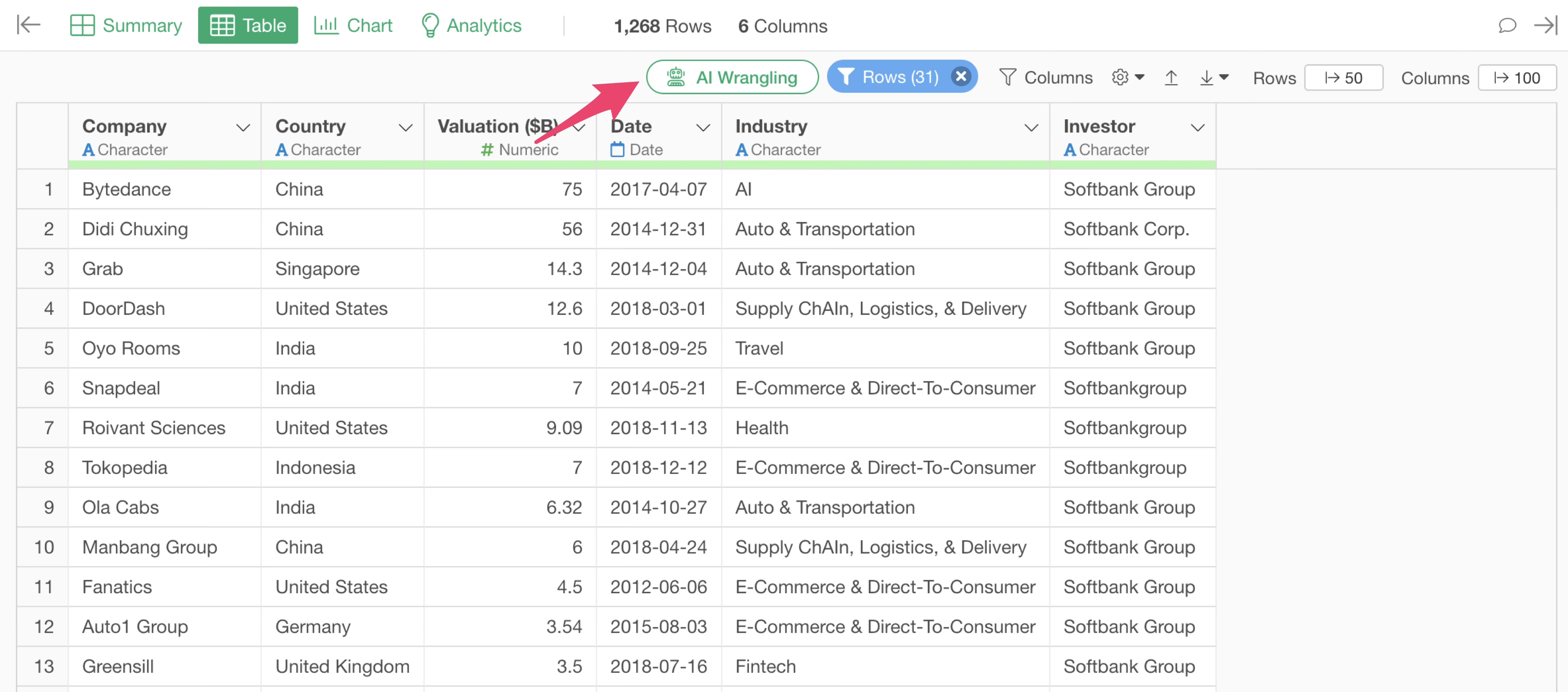Select the Grab company cell

click(164, 269)
